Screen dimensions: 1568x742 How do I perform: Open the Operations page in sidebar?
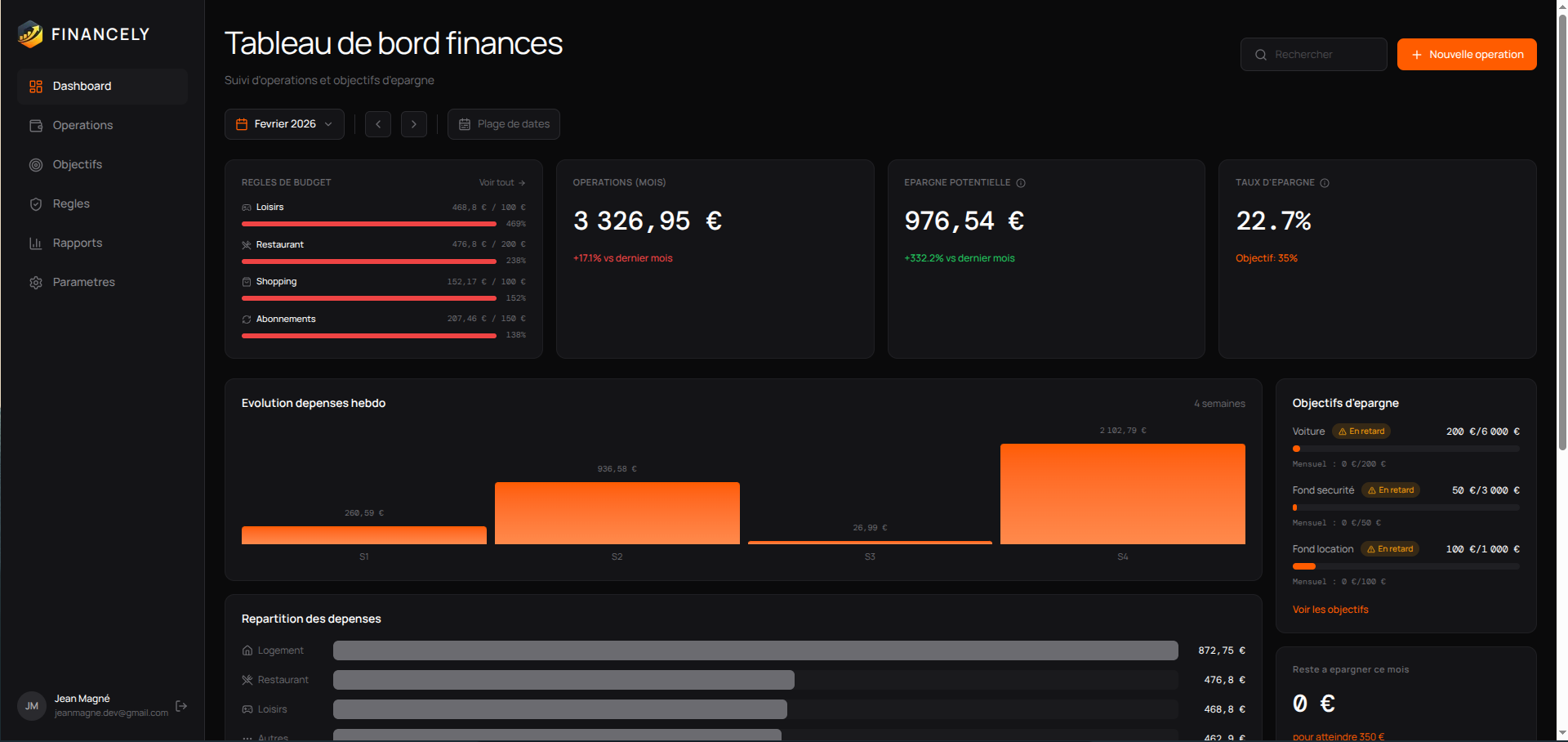coord(82,125)
